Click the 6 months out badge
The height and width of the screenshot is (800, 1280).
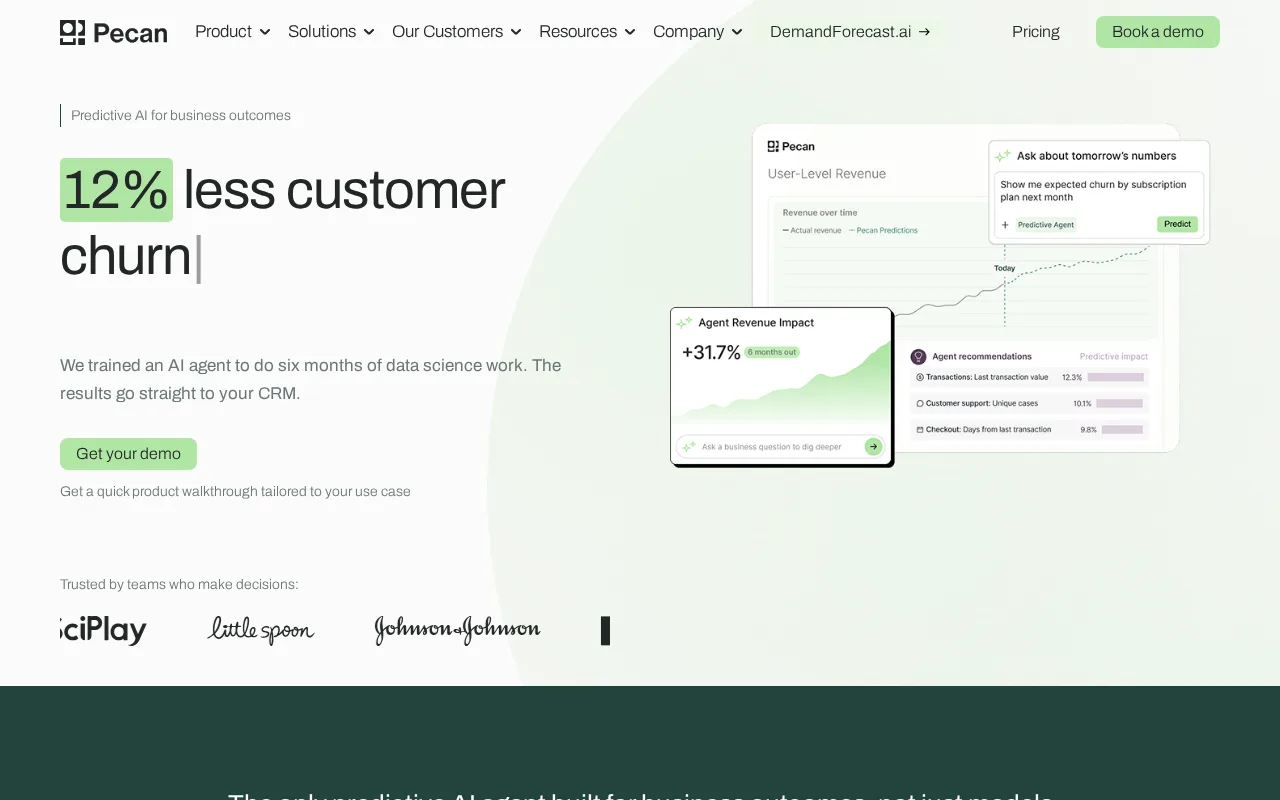click(x=772, y=352)
